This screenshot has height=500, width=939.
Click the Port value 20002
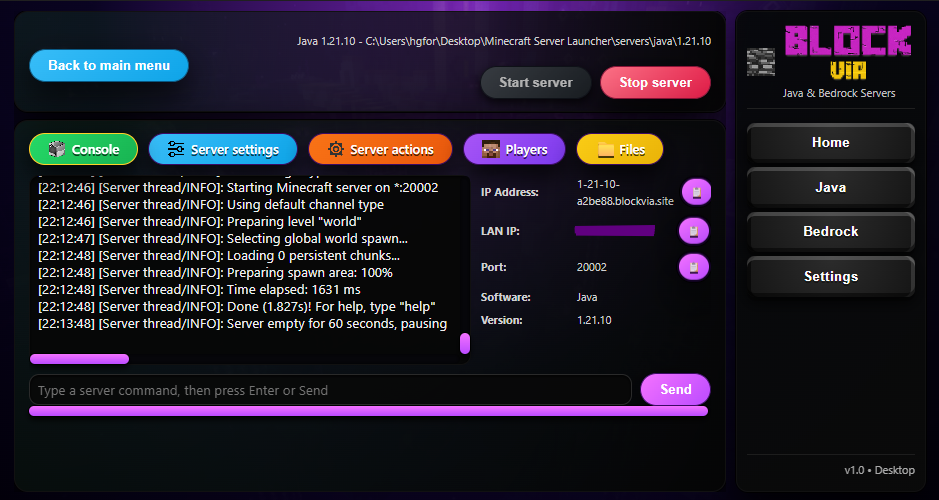point(592,267)
